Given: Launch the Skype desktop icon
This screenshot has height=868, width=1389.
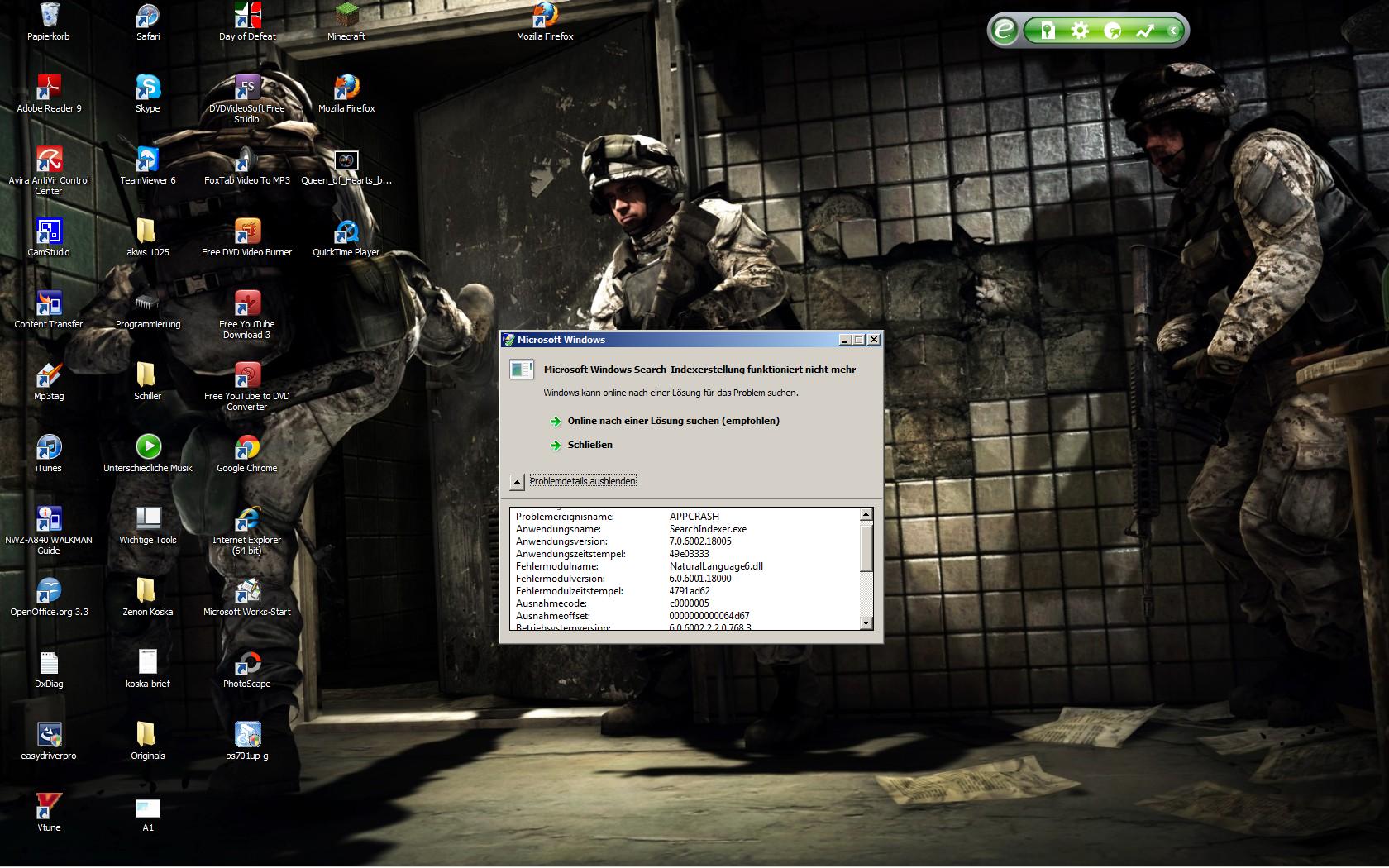Looking at the screenshot, I should pyautogui.click(x=148, y=88).
